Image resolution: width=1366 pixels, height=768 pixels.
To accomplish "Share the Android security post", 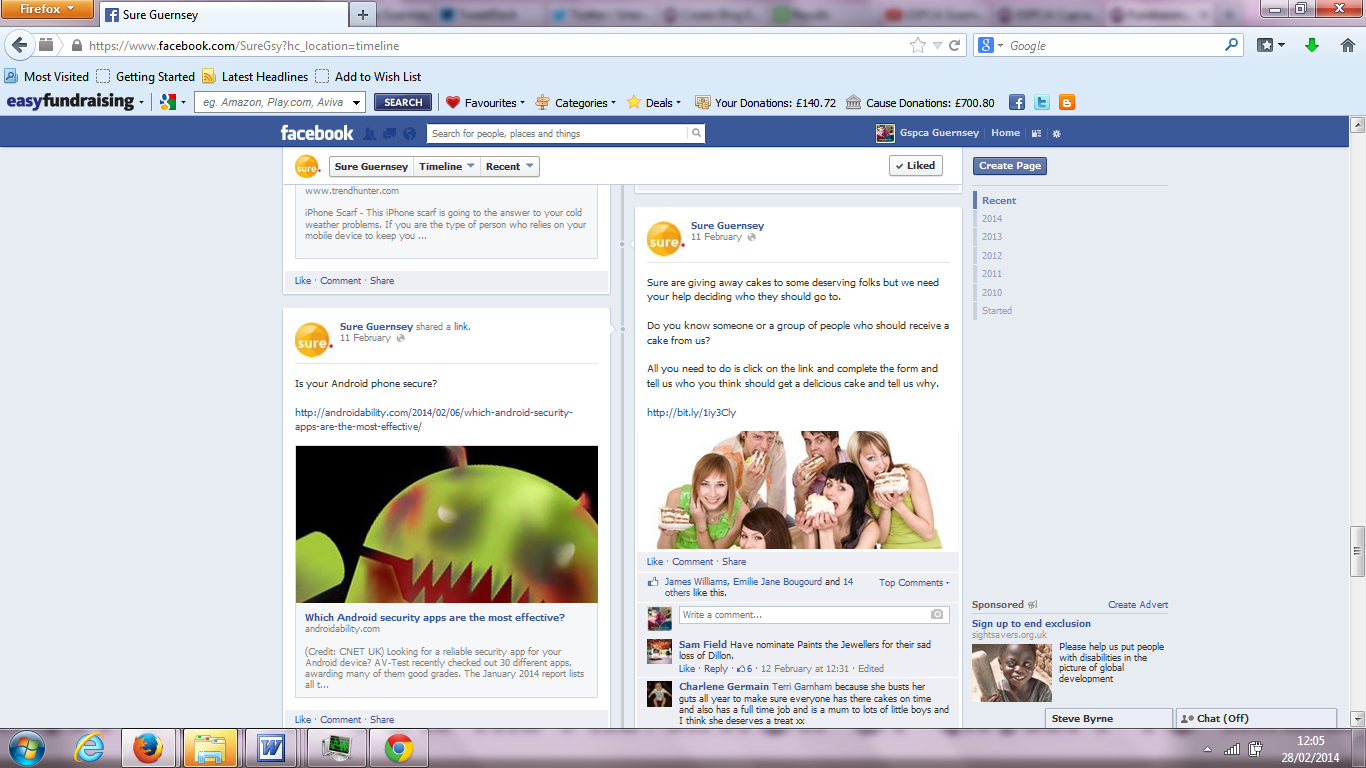I will click(382, 719).
